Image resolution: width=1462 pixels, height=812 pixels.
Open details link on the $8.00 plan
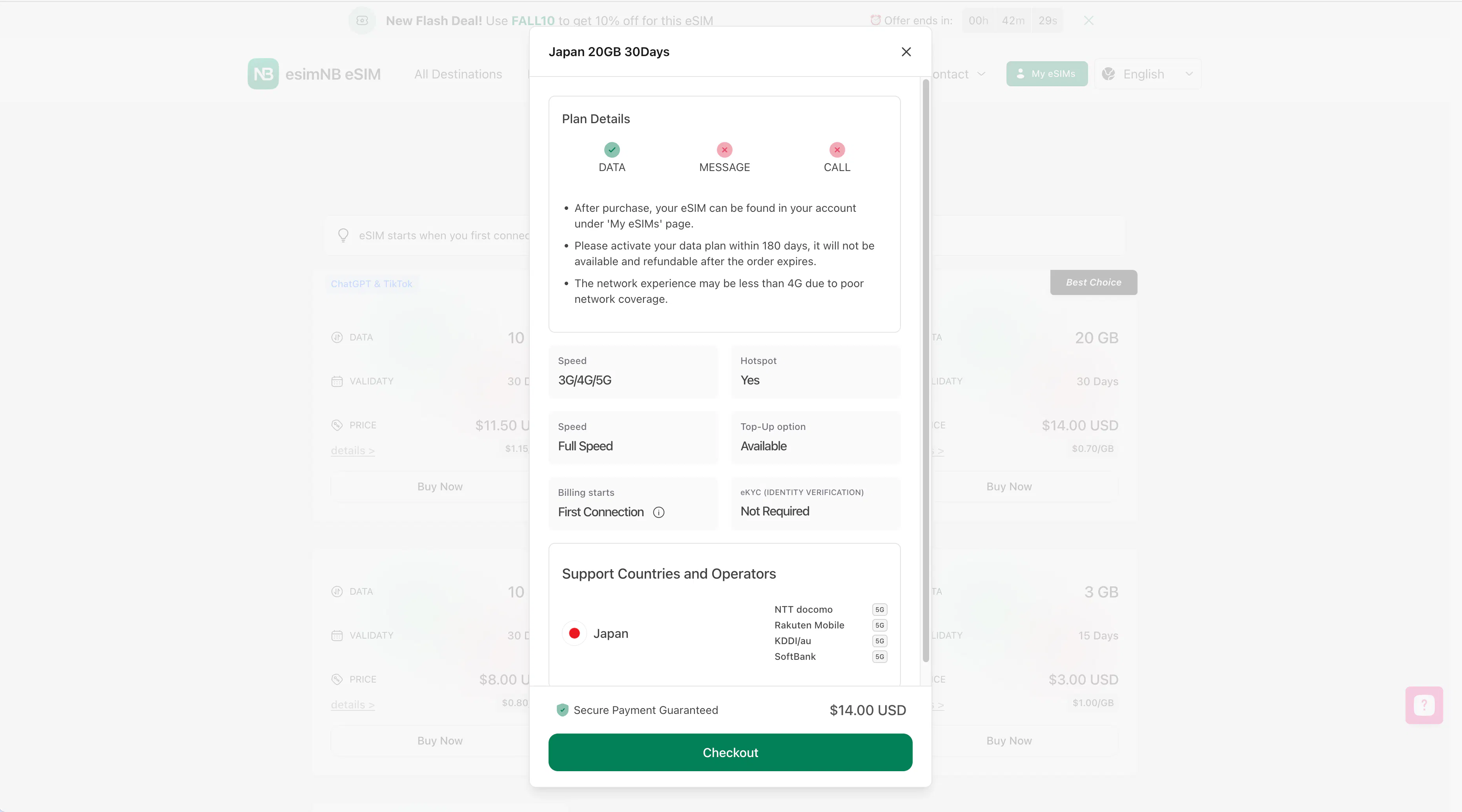point(352,705)
